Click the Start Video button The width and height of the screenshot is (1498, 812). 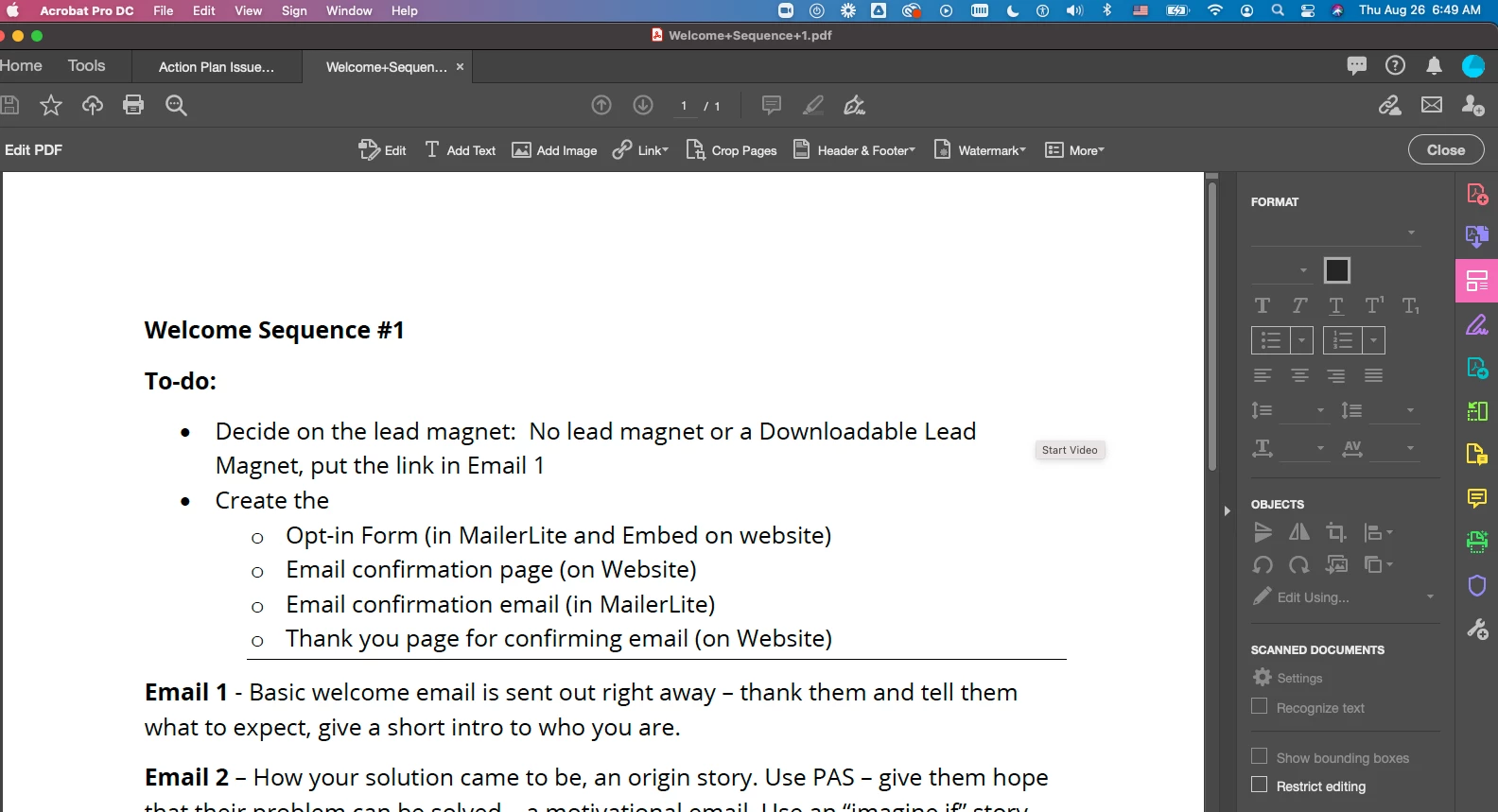[1070, 450]
